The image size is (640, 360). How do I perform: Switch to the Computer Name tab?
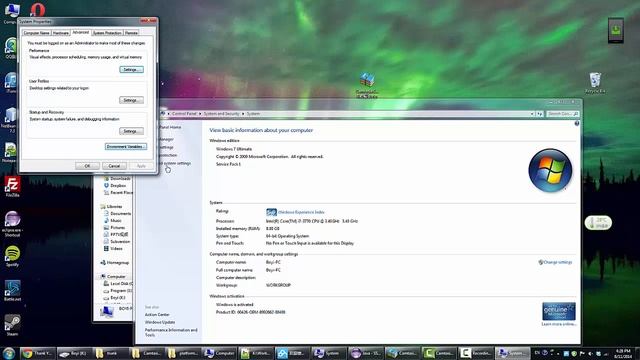pyautogui.click(x=36, y=33)
